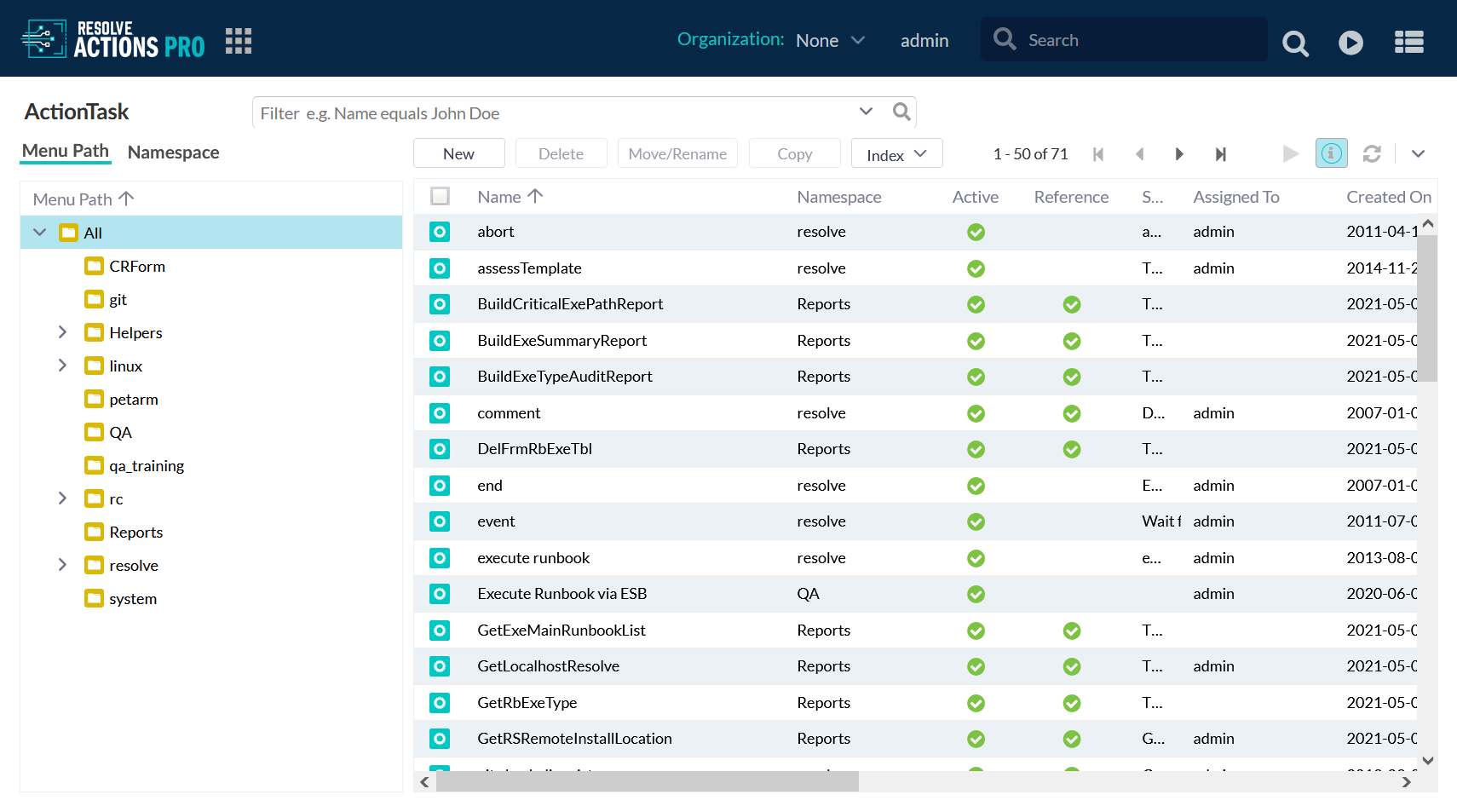Viewport: 1457px width, 812px height.
Task: Open the Index dropdown button
Action: [896, 154]
